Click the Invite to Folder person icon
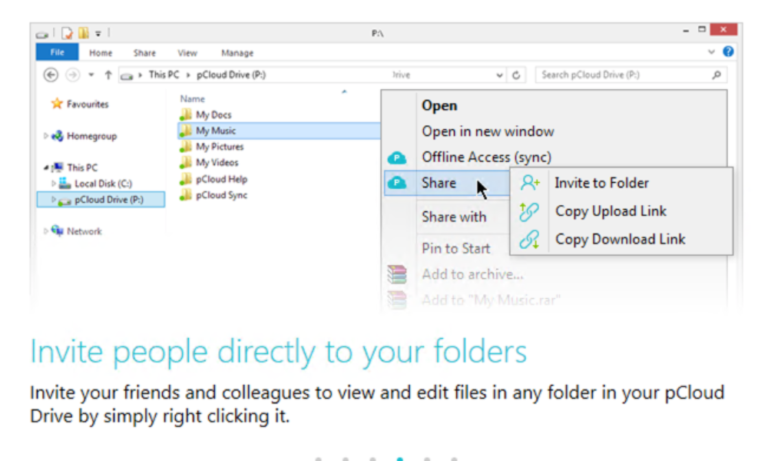The image size is (768, 461). 529,183
